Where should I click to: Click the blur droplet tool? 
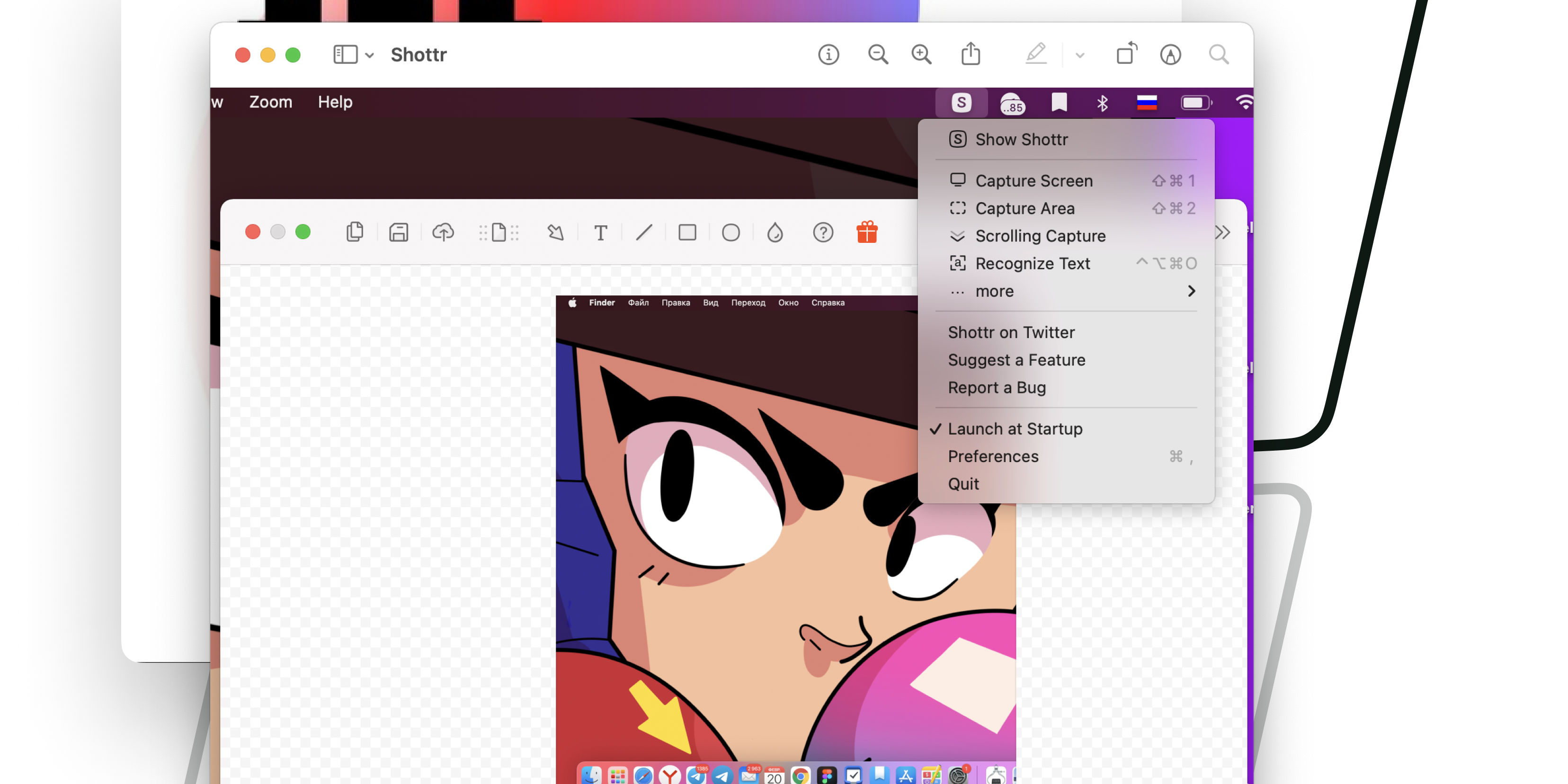774,232
